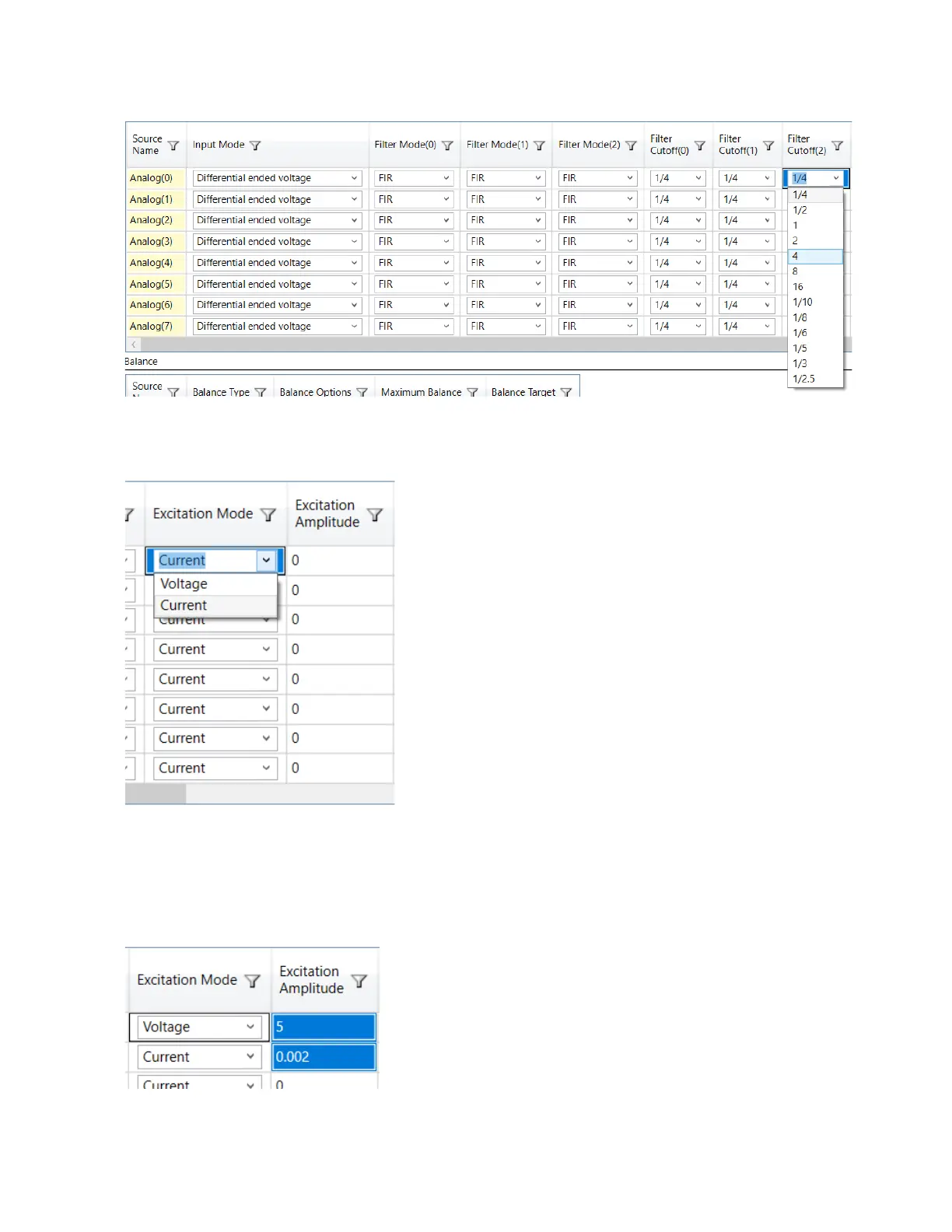Viewport: 952px width, 1232px height.
Task: Choose Voltage in Excitation Mode list
Action: coord(215,584)
